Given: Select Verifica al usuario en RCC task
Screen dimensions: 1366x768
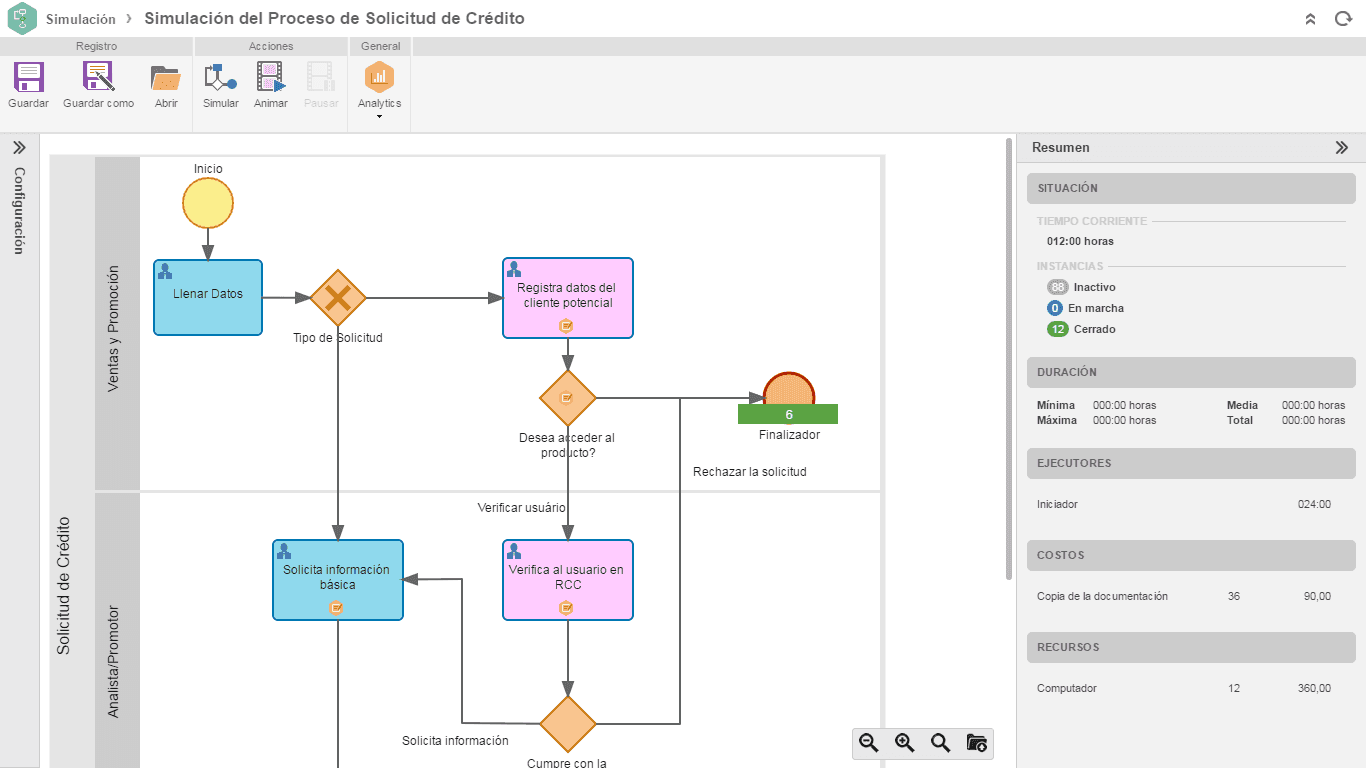Looking at the screenshot, I should pyautogui.click(x=568, y=580).
